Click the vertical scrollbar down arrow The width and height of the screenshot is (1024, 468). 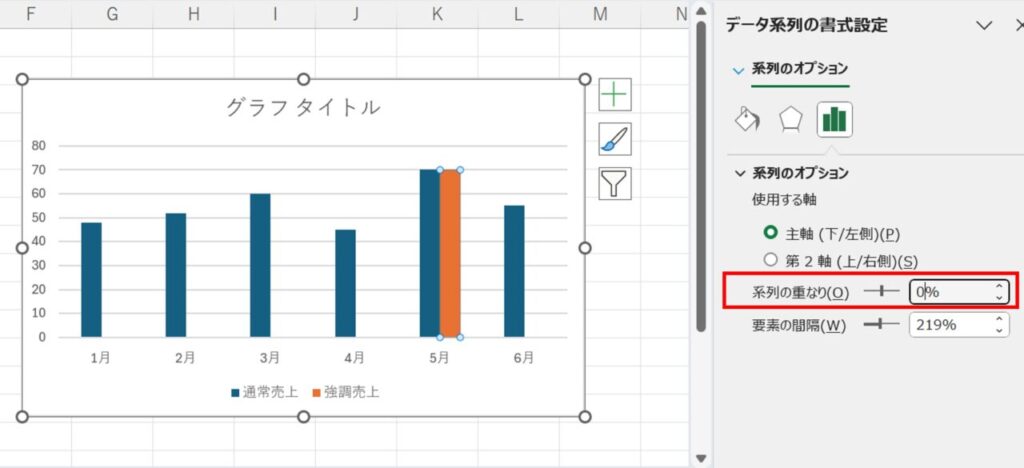click(701, 458)
